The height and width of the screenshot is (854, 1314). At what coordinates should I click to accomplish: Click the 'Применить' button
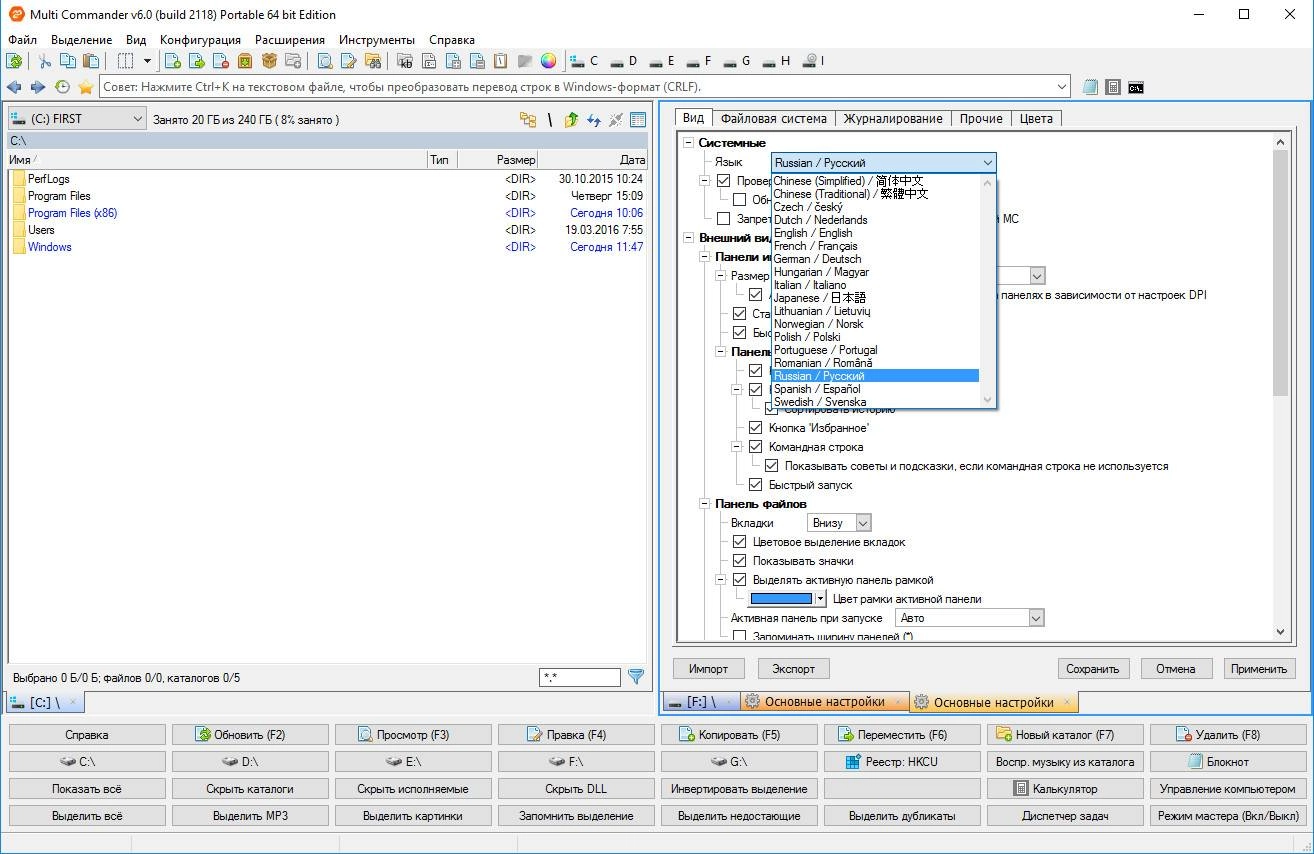[1259, 669]
